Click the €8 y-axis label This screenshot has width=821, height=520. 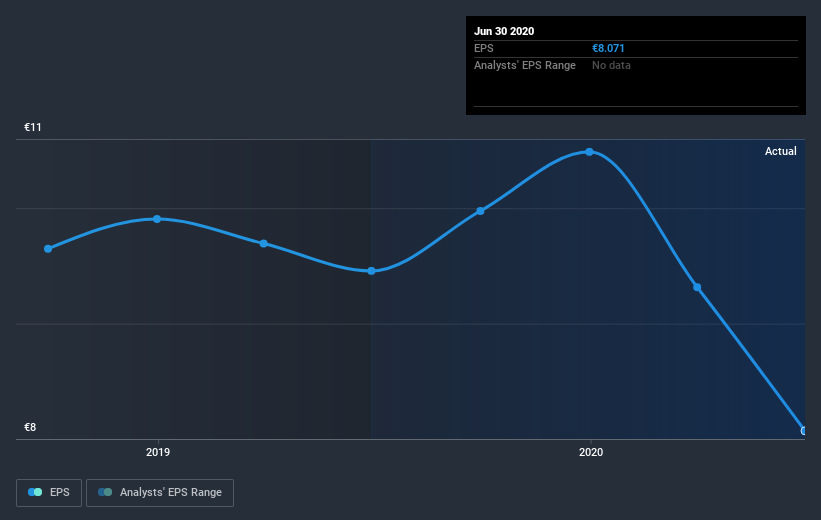pos(30,427)
